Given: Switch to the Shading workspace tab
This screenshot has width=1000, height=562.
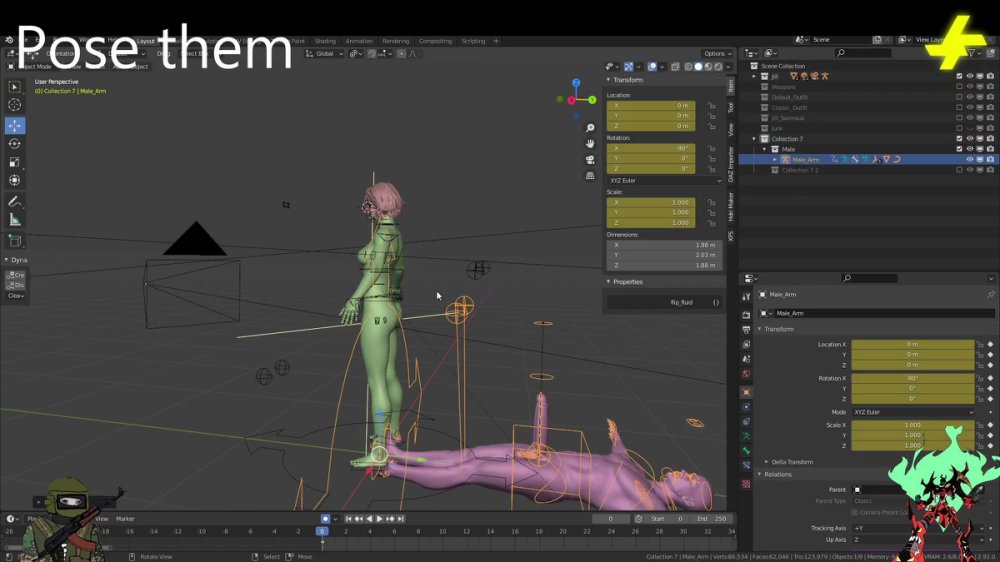Looking at the screenshot, I should coord(325,41).
